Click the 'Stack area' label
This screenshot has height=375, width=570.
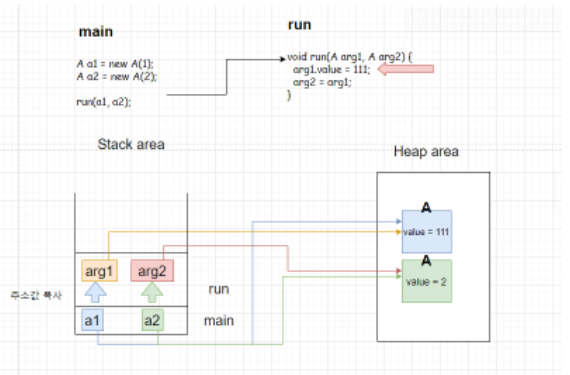coord(131,144)
